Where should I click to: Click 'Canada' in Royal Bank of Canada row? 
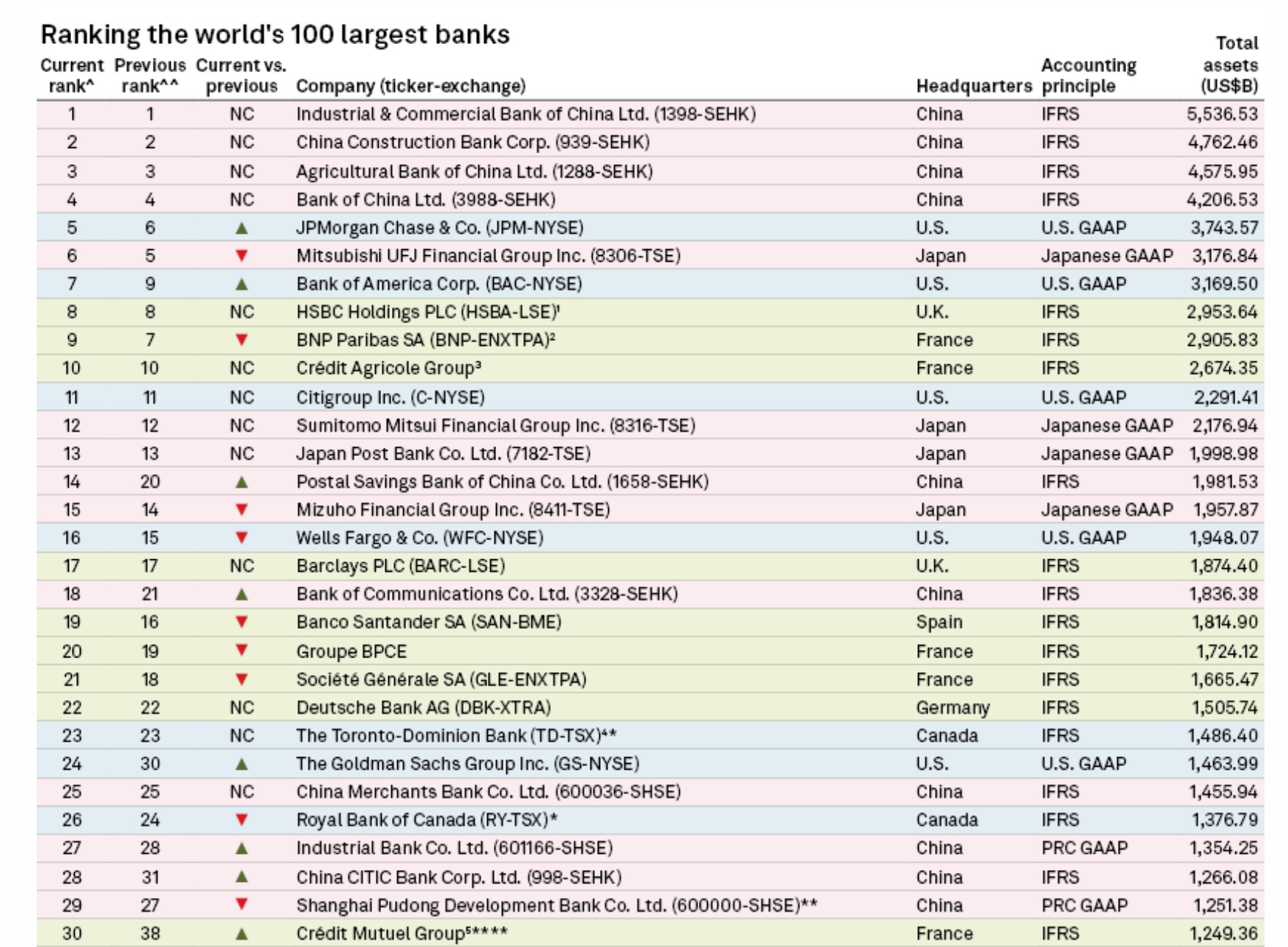947,820
